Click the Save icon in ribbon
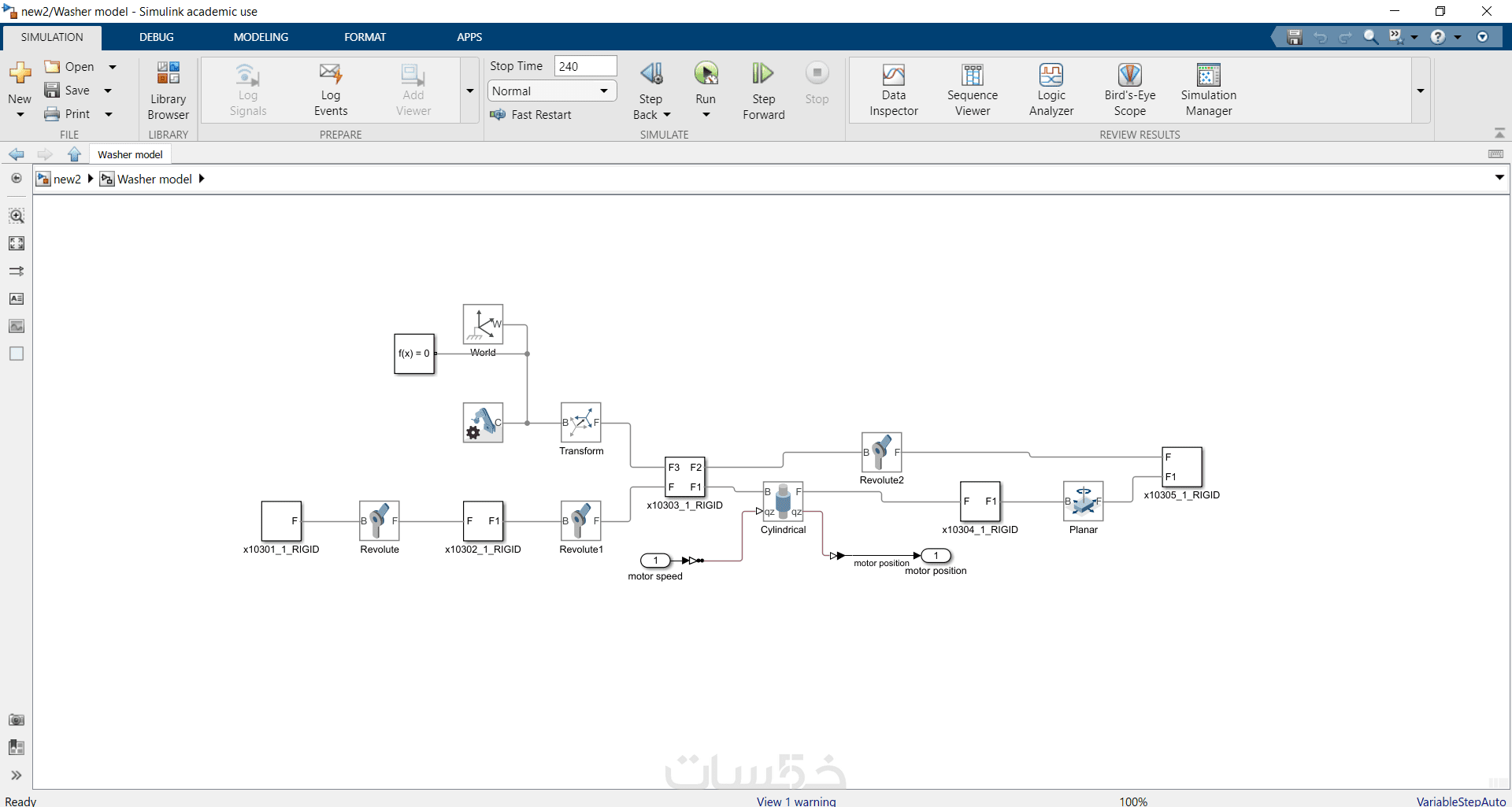Image resolution: width=1512 pixels, height=807 pixels. (x=52, y=90)
